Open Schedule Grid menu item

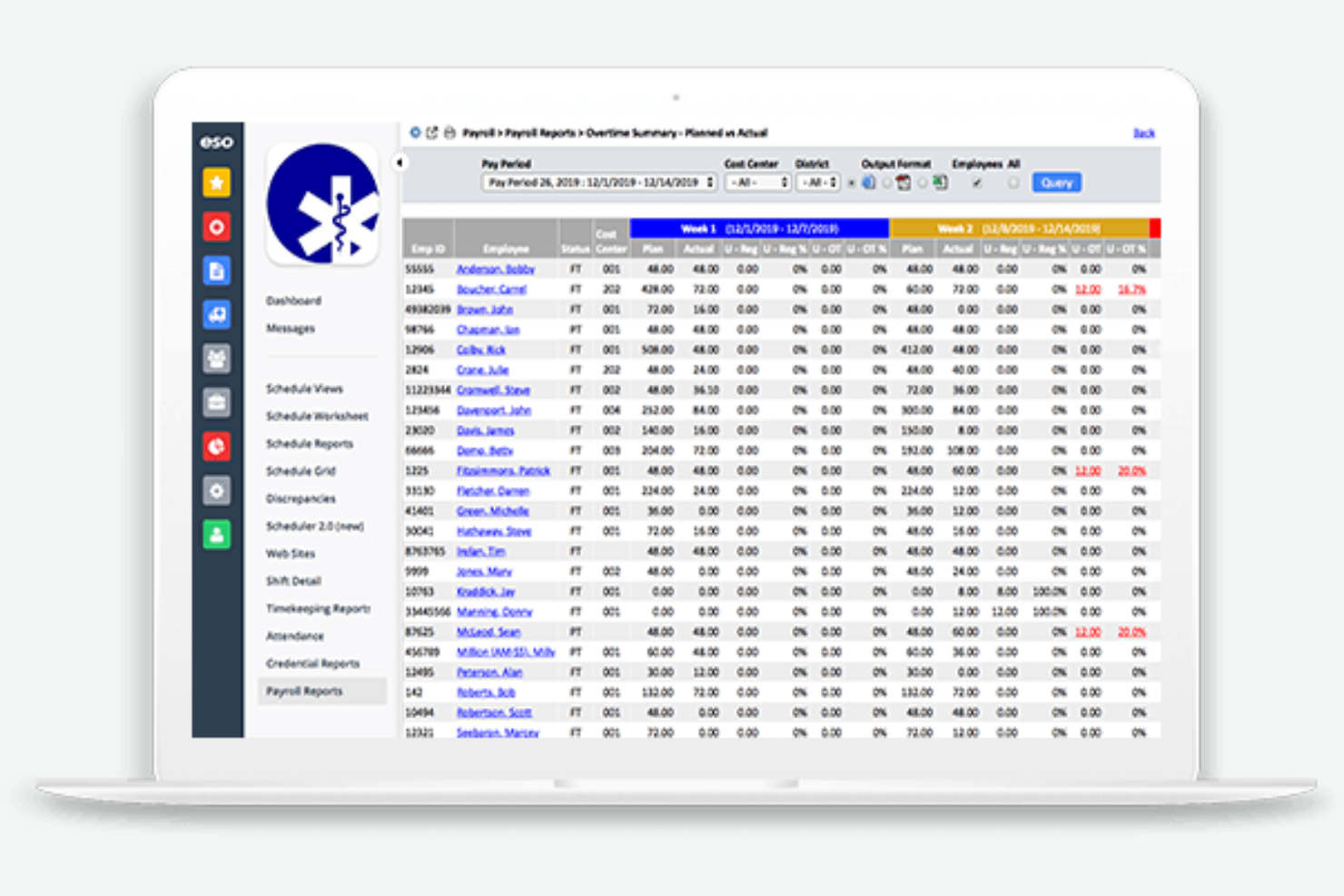(301, 471)
